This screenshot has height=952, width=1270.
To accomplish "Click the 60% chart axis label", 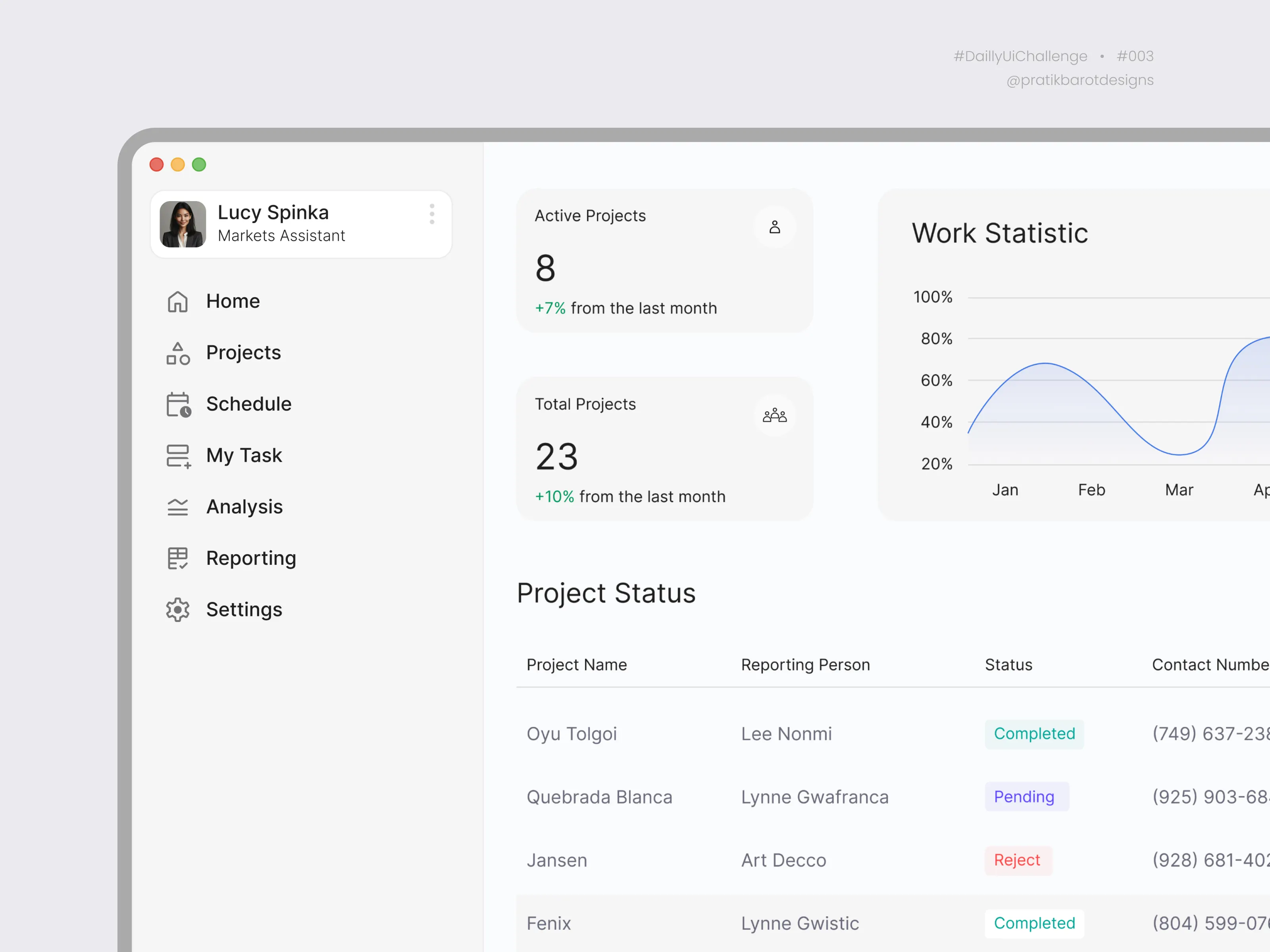I will [936, 380].
